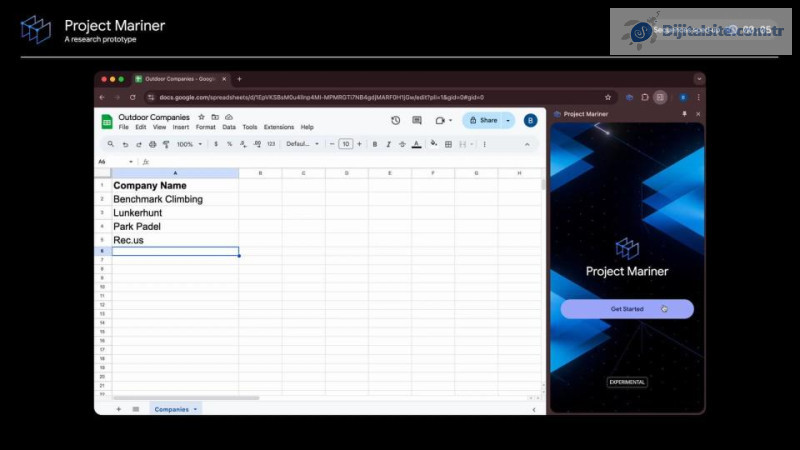
Task: Open merge cells dropdown arrow
Action: [472, 144]
